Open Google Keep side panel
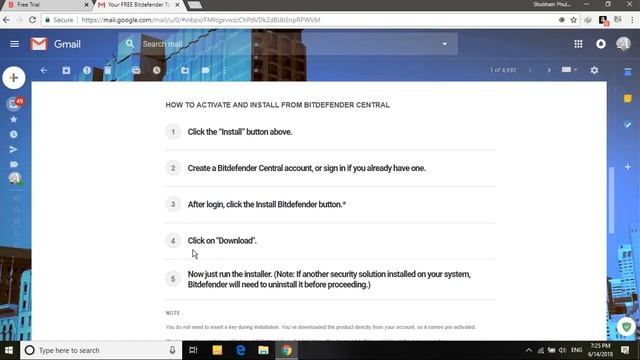Viewport: 640px width, 360px height. pyautogui.click(x=628, y=98)
